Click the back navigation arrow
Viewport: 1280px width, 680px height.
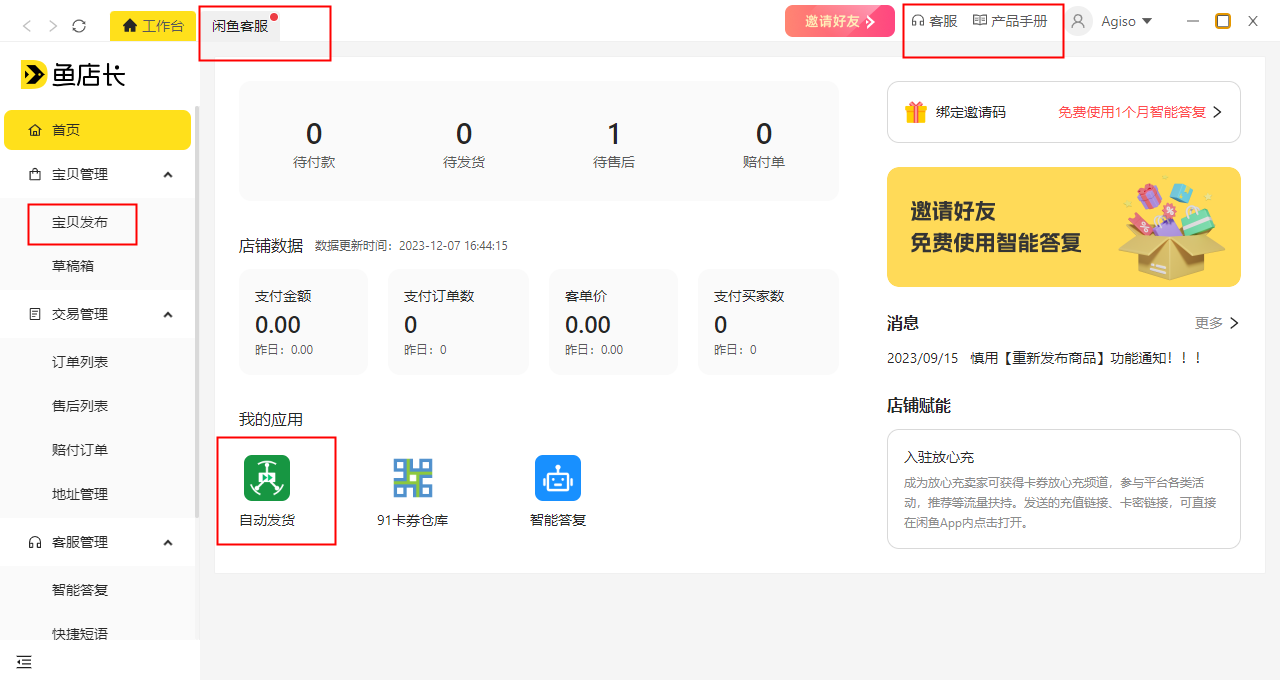[x=27, y=25]
